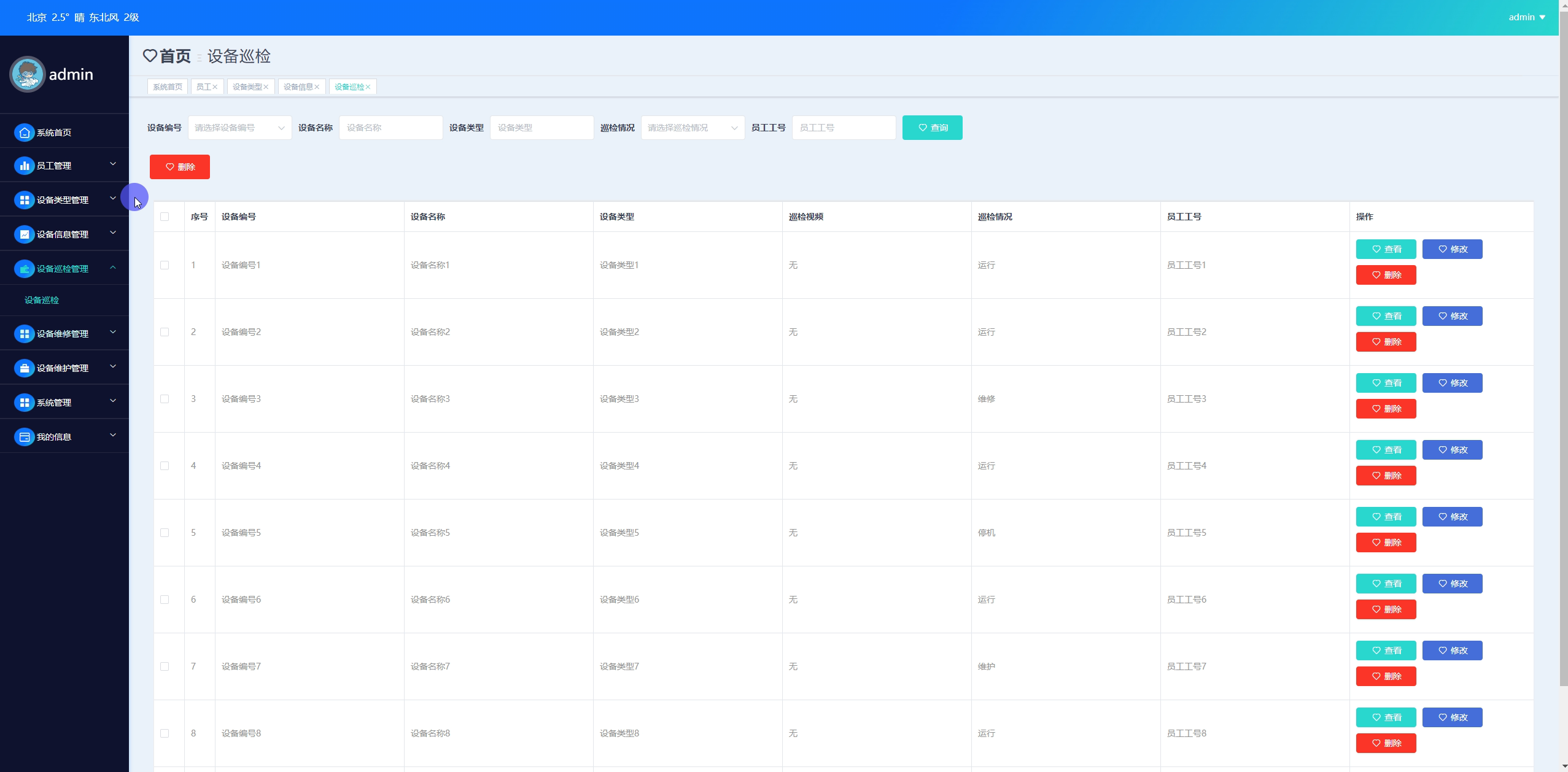Click the 系统首页 home icon
1568x772 pixels.
[x=25, y=133]
